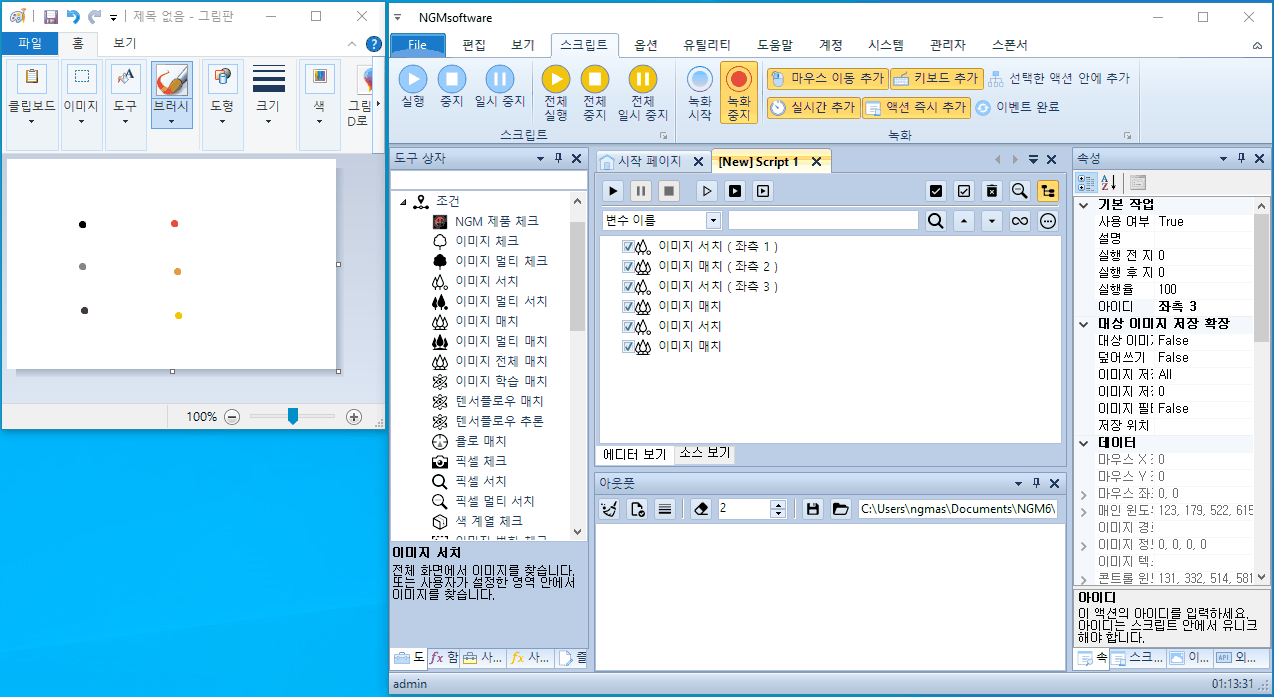Click the outlined play icon in script editor toolbar
This screenshot has width=1274, height=697.
706,190
